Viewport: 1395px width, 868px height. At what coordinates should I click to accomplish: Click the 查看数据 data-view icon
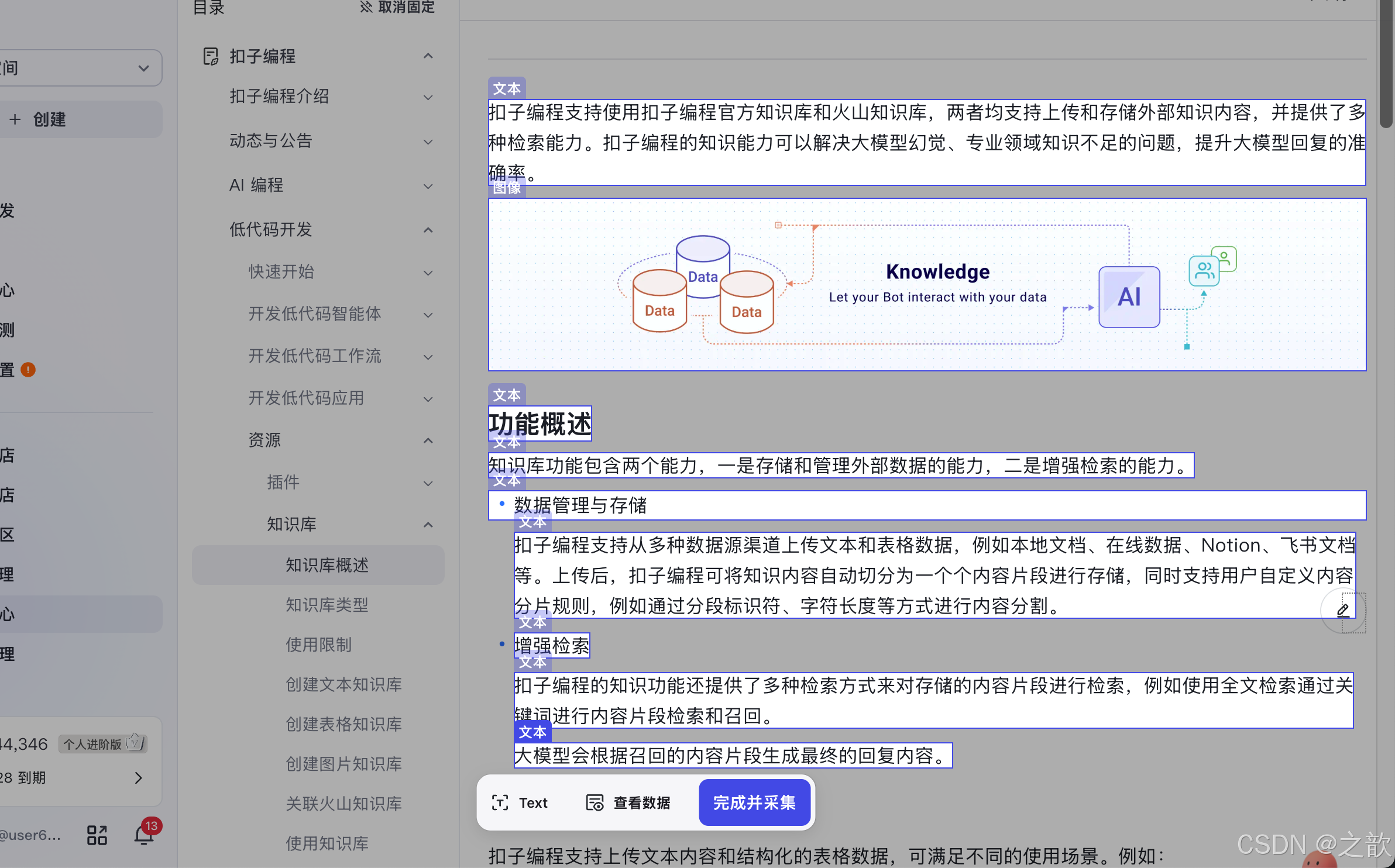(x=595, y=802)
